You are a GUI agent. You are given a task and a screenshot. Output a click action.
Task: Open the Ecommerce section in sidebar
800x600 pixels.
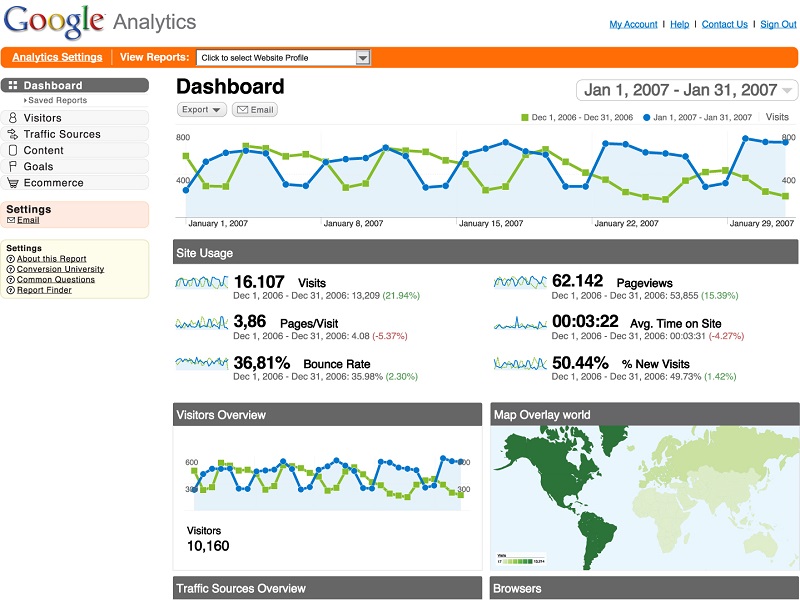click(75, 183)
